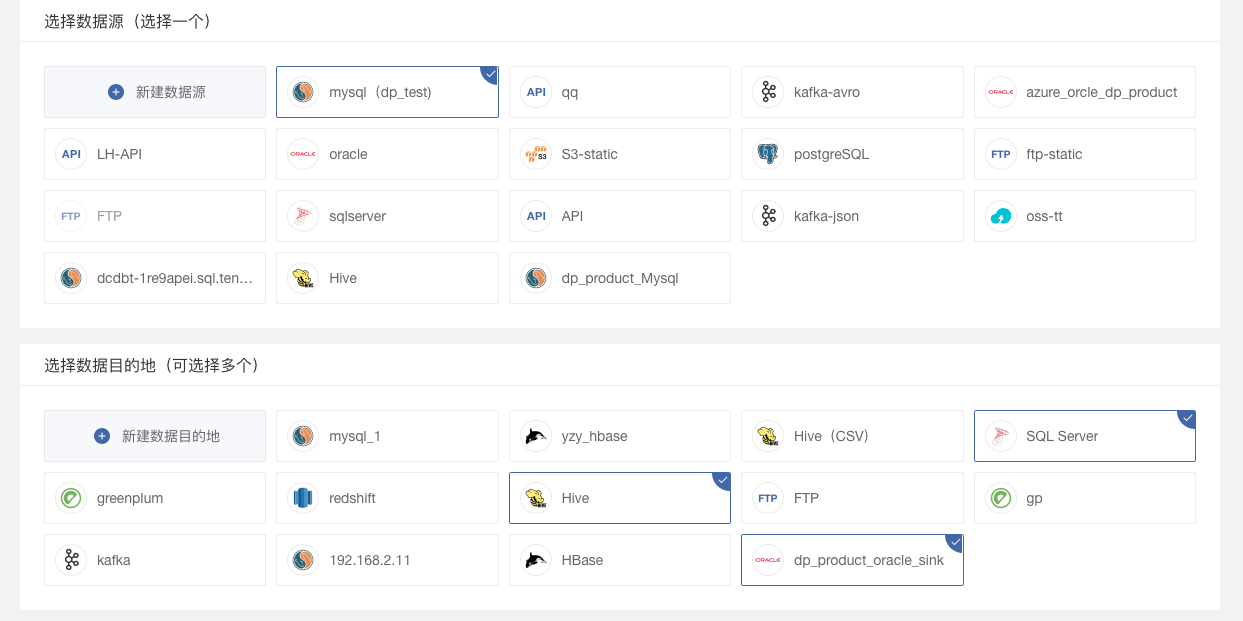Select the API data source card

(x=620, y=216)
